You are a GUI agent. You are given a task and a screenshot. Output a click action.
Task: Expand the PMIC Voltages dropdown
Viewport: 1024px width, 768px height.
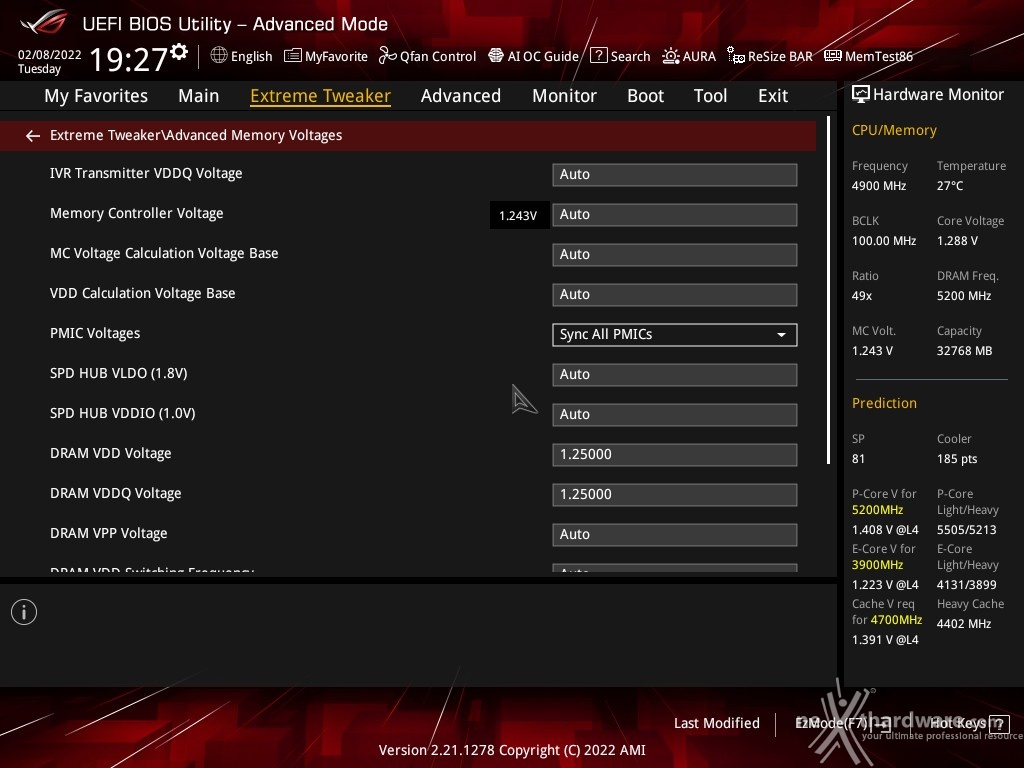[x=675, y=334]
